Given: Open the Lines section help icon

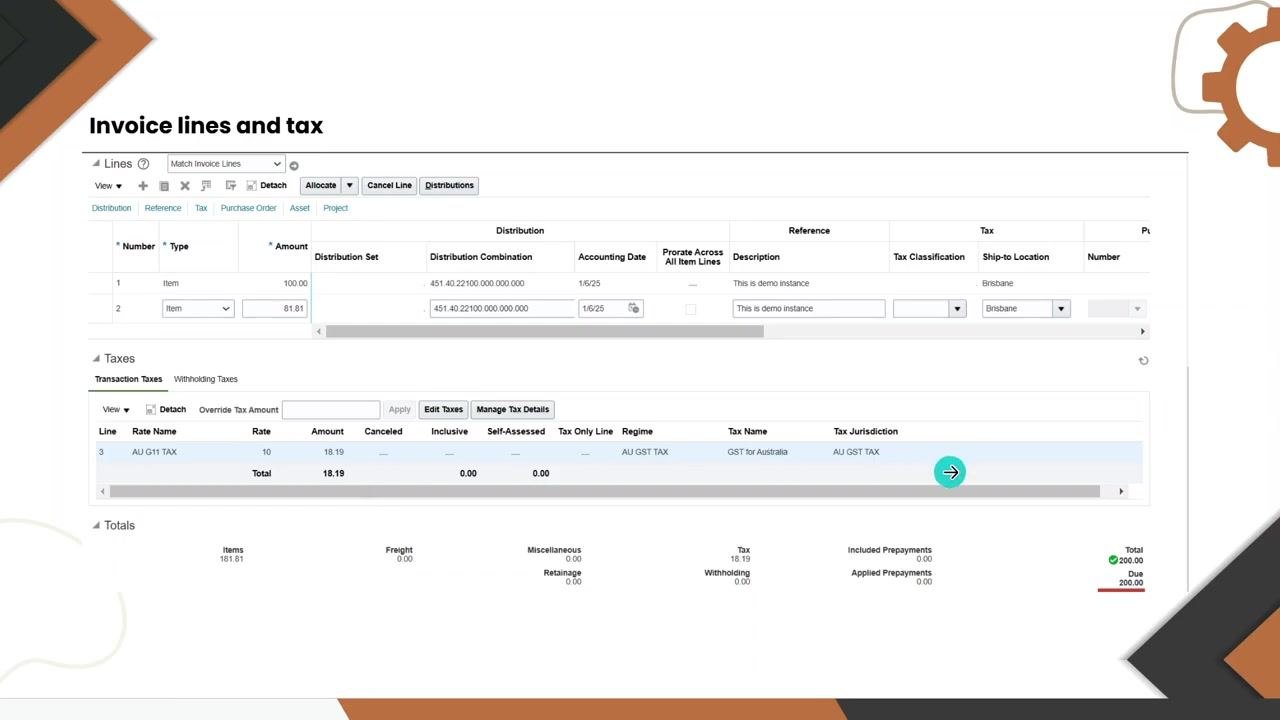Looking at the screenshot, I should 143,164.
